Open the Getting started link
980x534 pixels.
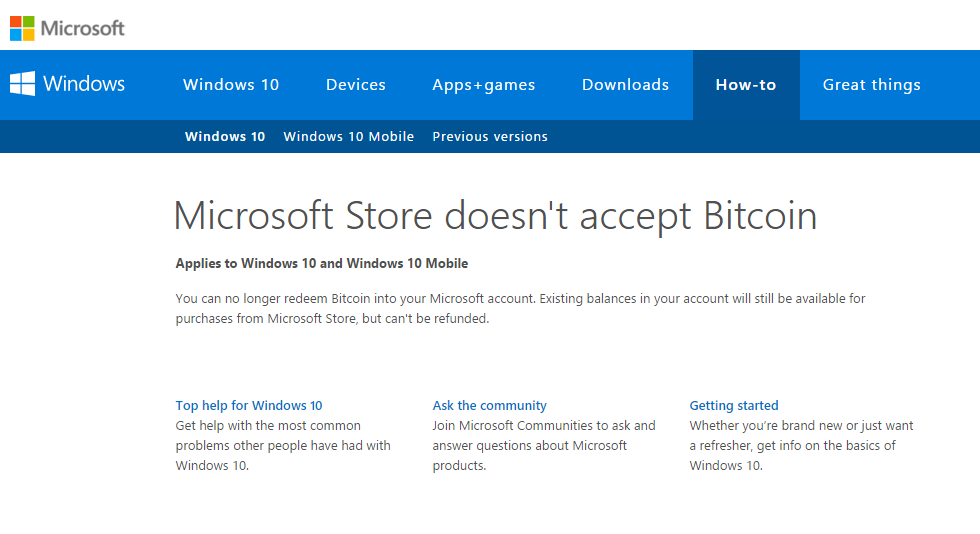(x=734, y=406)
